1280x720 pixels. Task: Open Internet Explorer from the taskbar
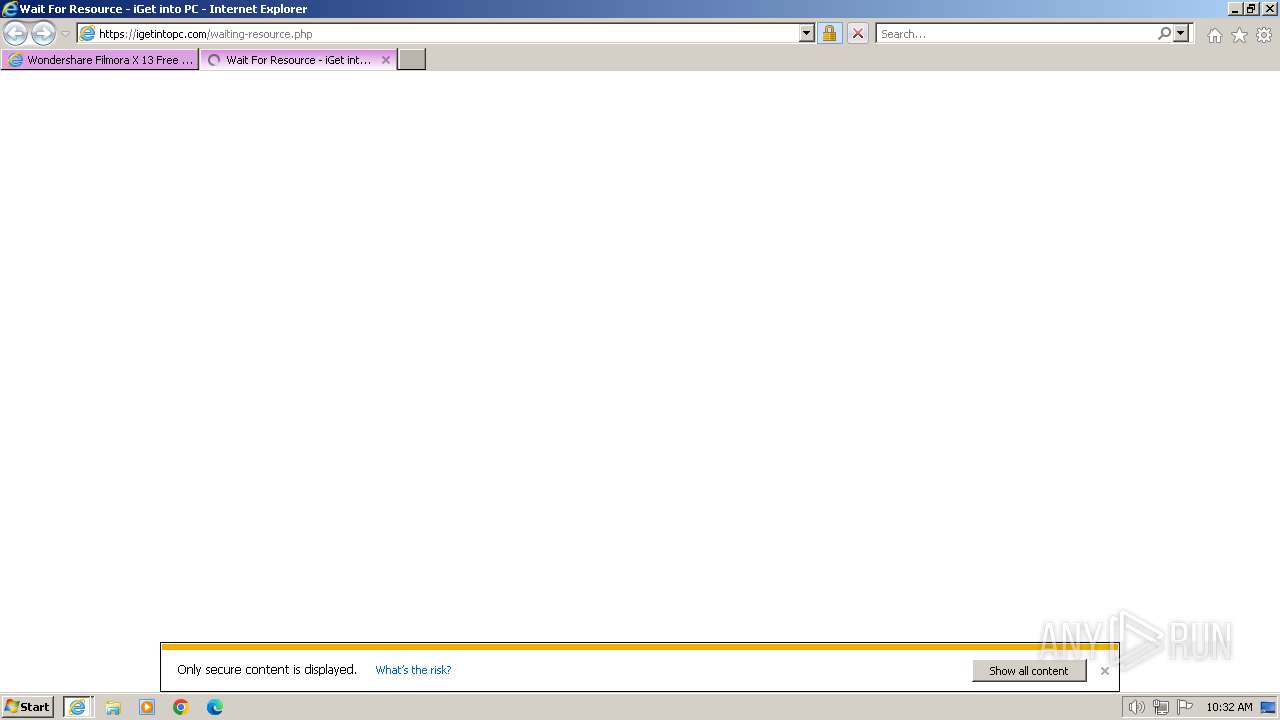click(x=78, y=707)
